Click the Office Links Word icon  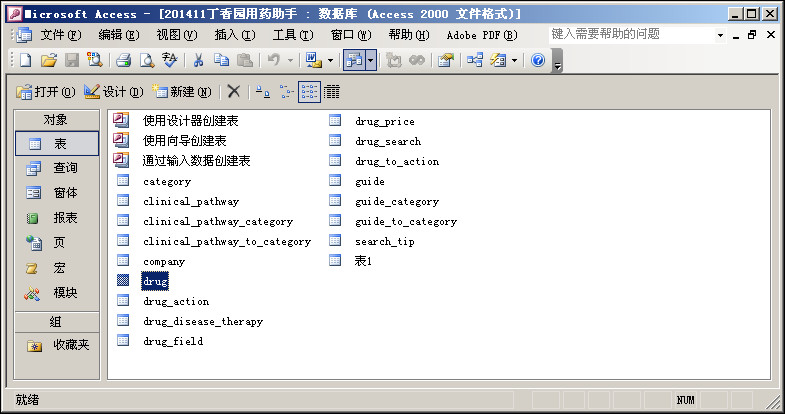314,61
